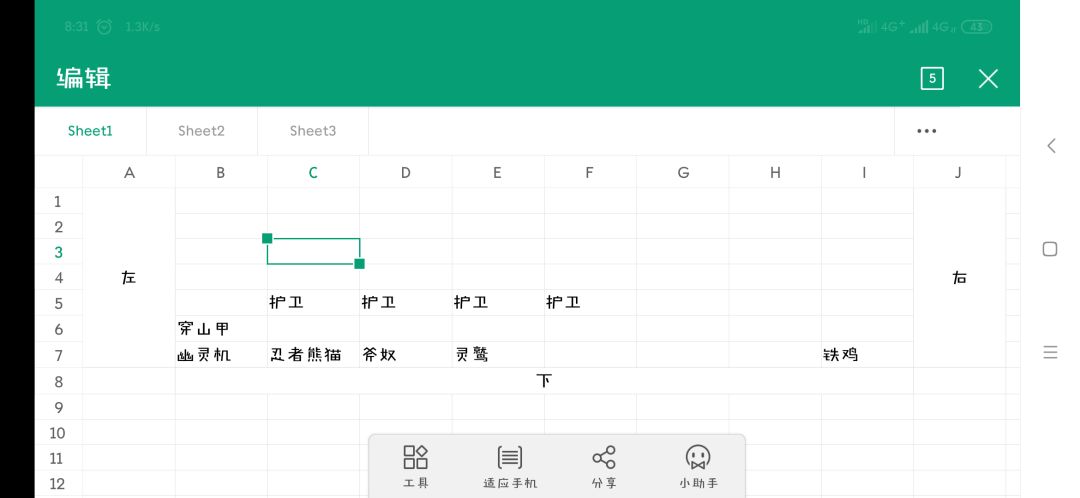Select column G header
The height and width of the screenshot is (498, 1080).
(x=683, y=172)
